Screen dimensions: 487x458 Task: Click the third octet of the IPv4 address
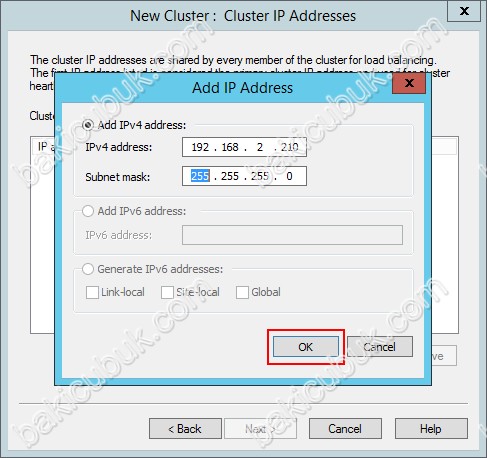(260, 147)
